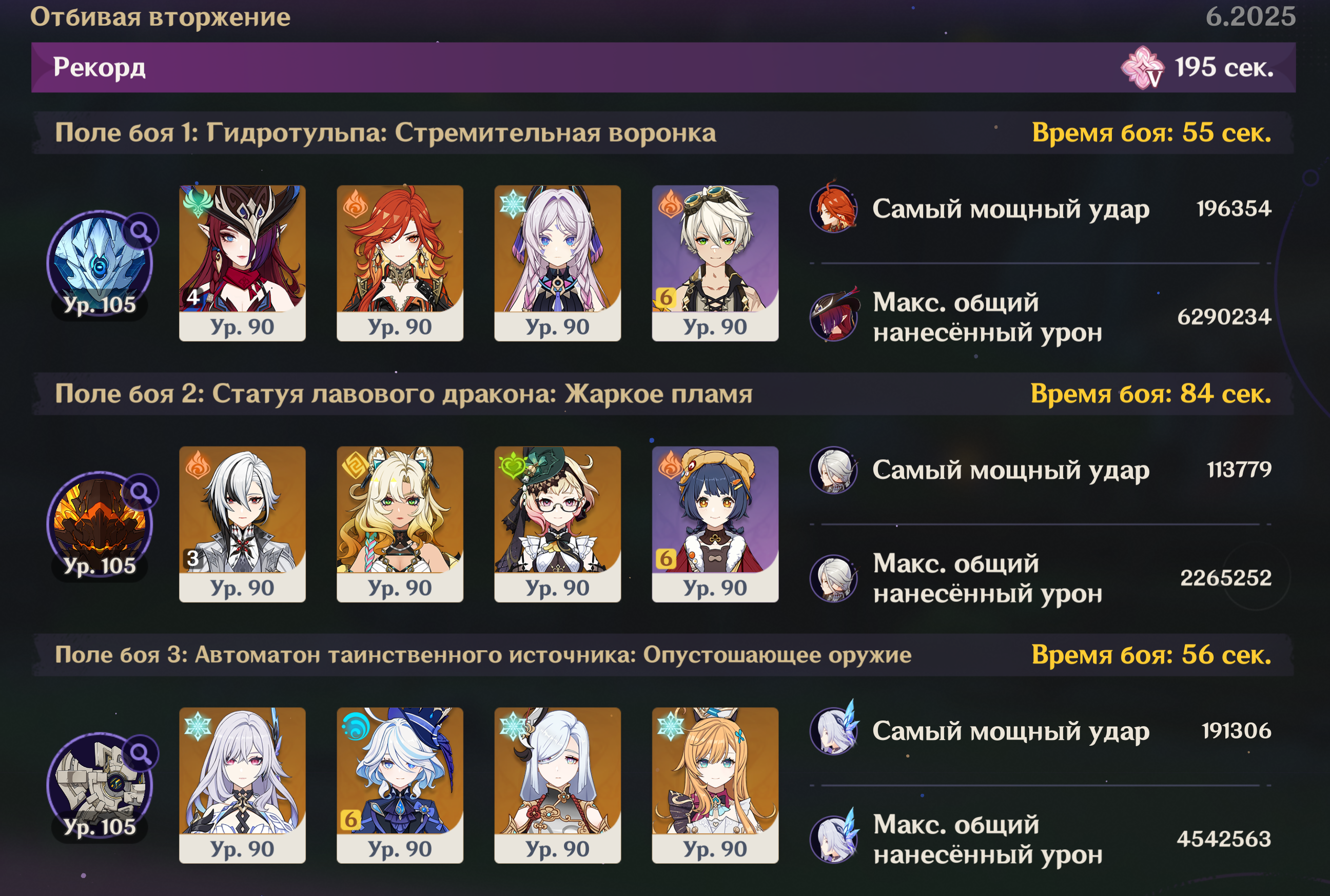The height and width of the screenshot is (896, 1330).
Task: Click the red-haired avatar beside strongest hit 196354
Action: coord(833,208)
